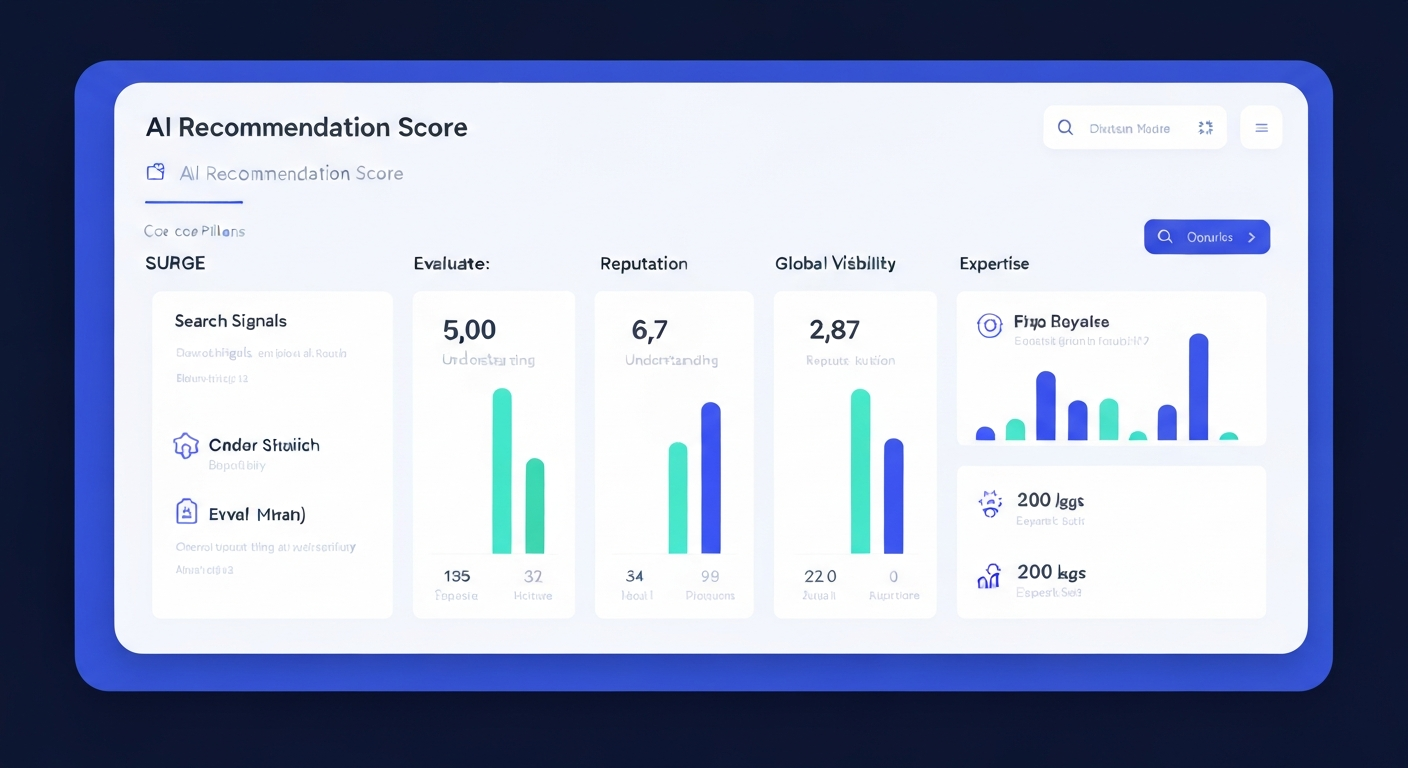Click the 32 value under Evaluate chart
The height and width of the screenshot is (768, 1408).
point(533,576)
